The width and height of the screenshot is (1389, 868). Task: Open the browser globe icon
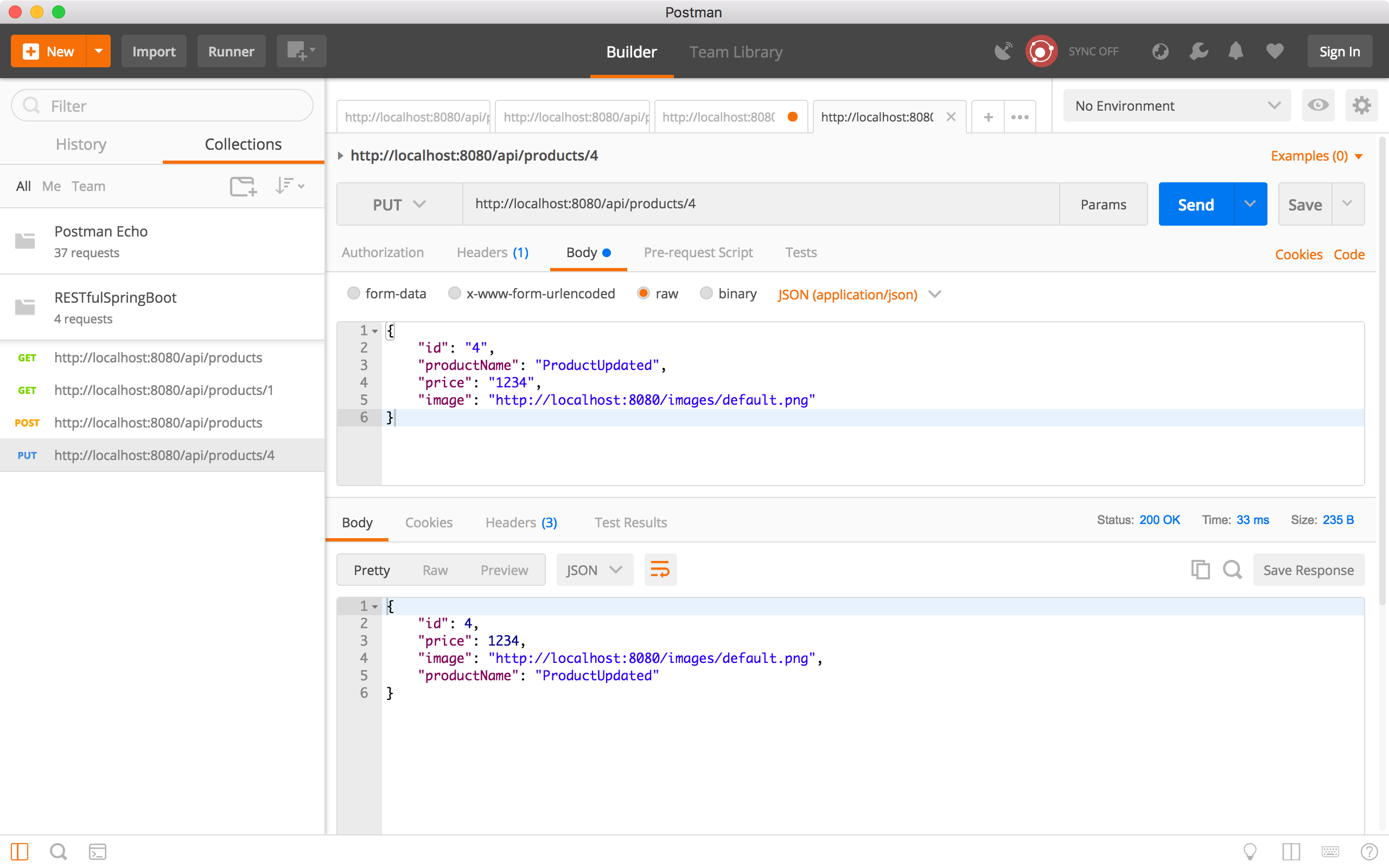coord(1160,52)
